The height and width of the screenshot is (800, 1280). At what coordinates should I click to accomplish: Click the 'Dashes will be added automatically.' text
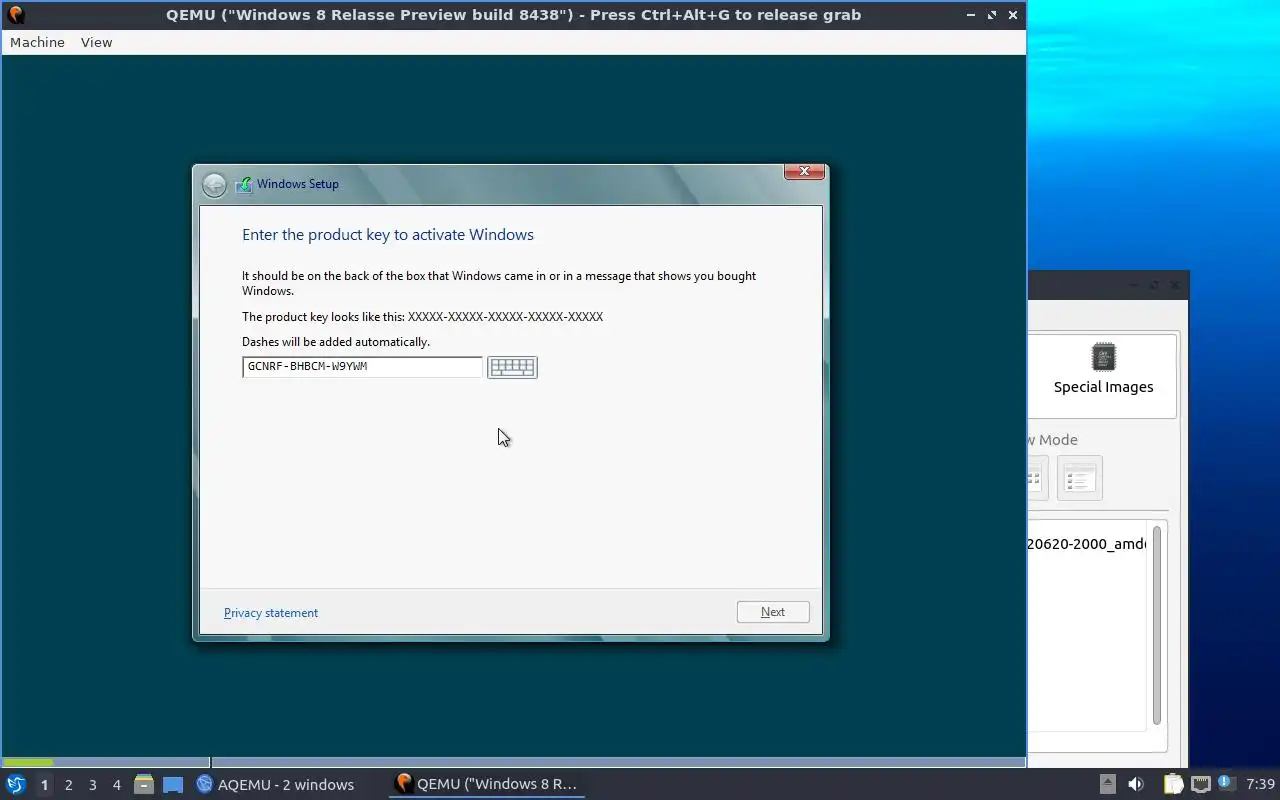(x=336, y=342)
